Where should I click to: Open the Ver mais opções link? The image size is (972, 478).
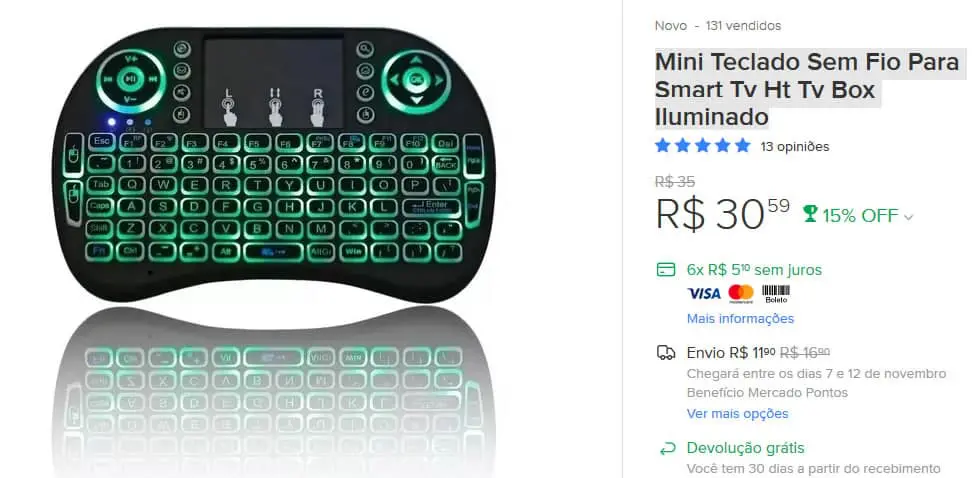[x=738, y=414]
